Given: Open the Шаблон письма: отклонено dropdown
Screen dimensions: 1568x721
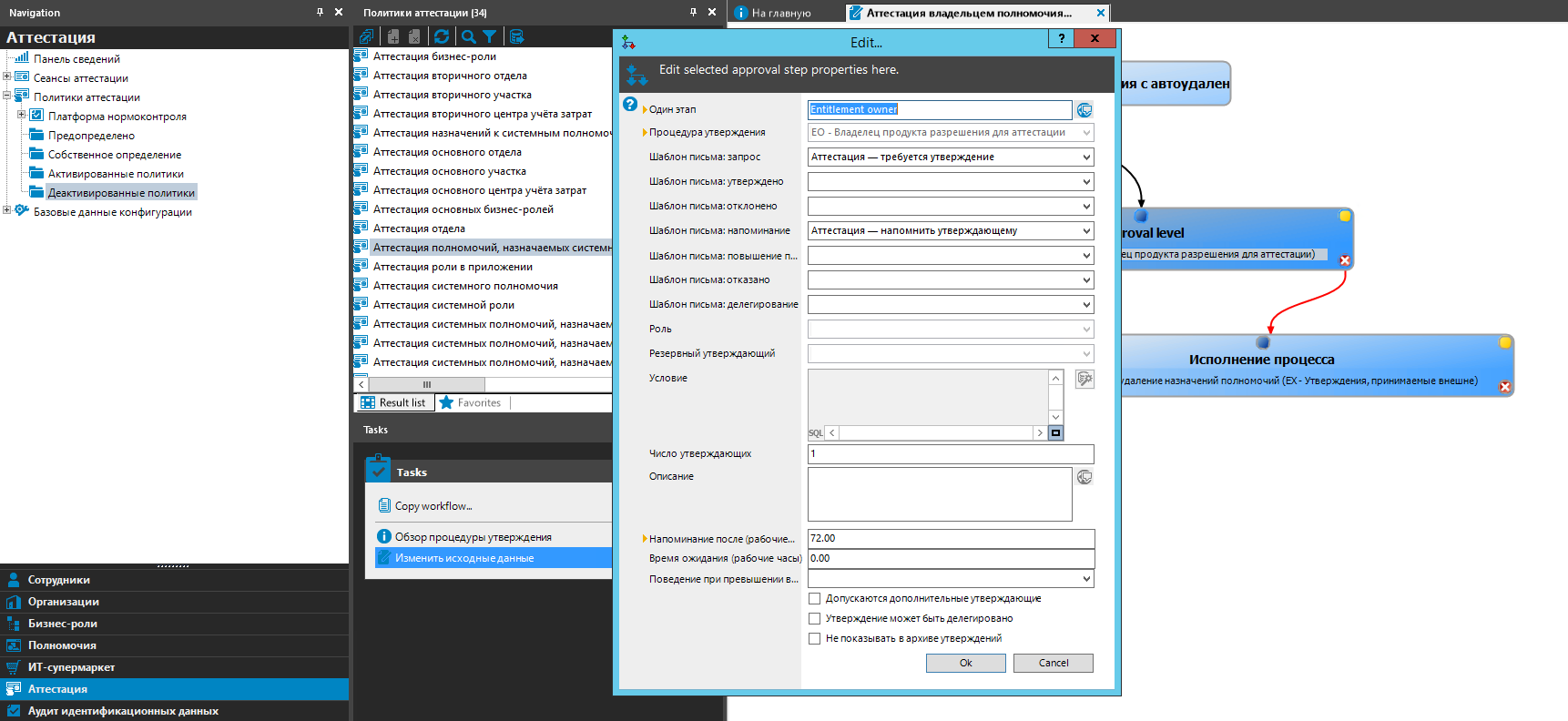Looking at the screenshot, I should coord(1086,207).
